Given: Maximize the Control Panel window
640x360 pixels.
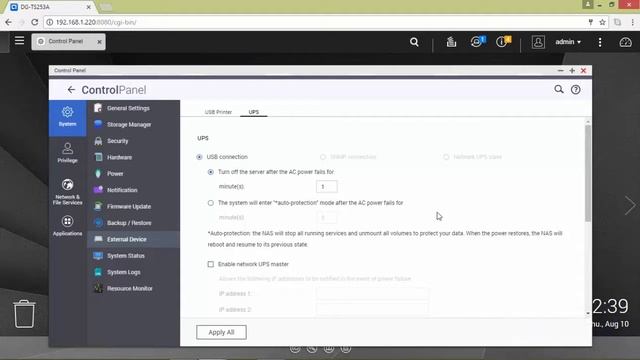Looking at the screenshot, I should (x=572, y=71).
